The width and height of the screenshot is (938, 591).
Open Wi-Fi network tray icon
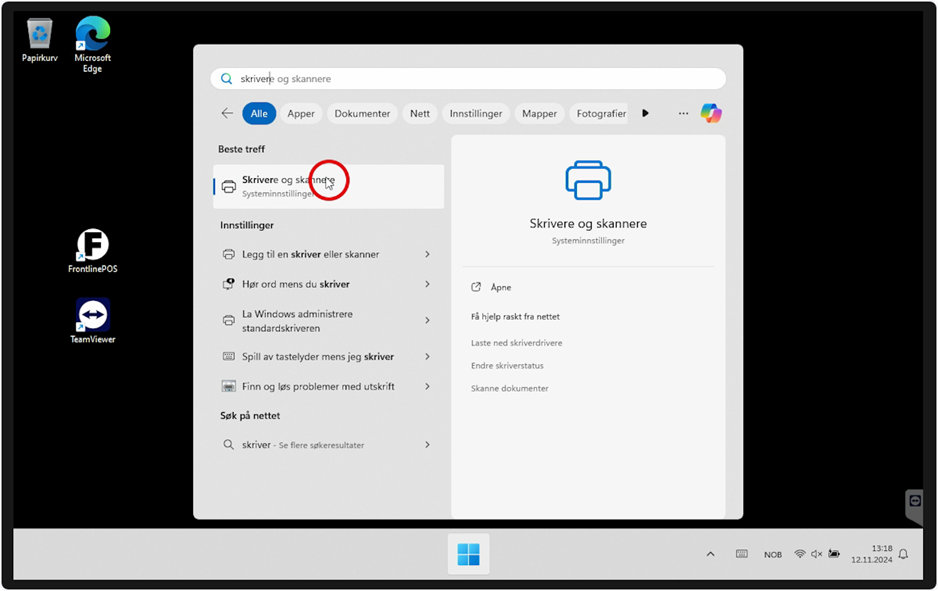pyautogui.click(x=800, y=554)
